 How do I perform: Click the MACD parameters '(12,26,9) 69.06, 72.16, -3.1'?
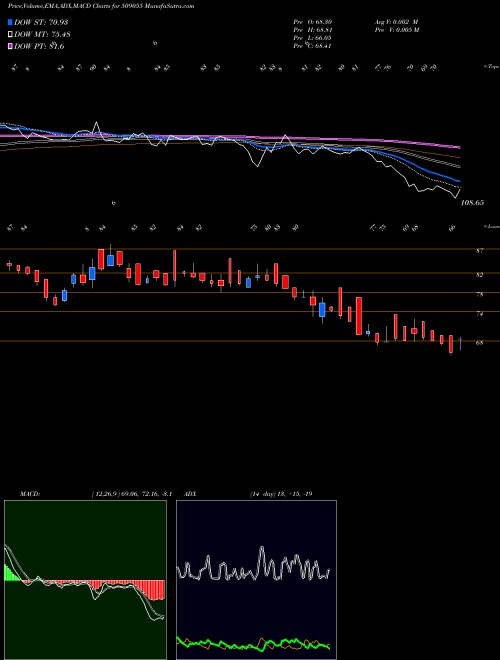[131, 494]
